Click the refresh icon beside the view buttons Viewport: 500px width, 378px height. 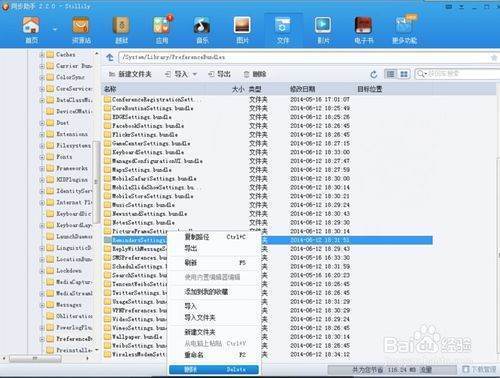pyautogui.click(x=374, y=74)
